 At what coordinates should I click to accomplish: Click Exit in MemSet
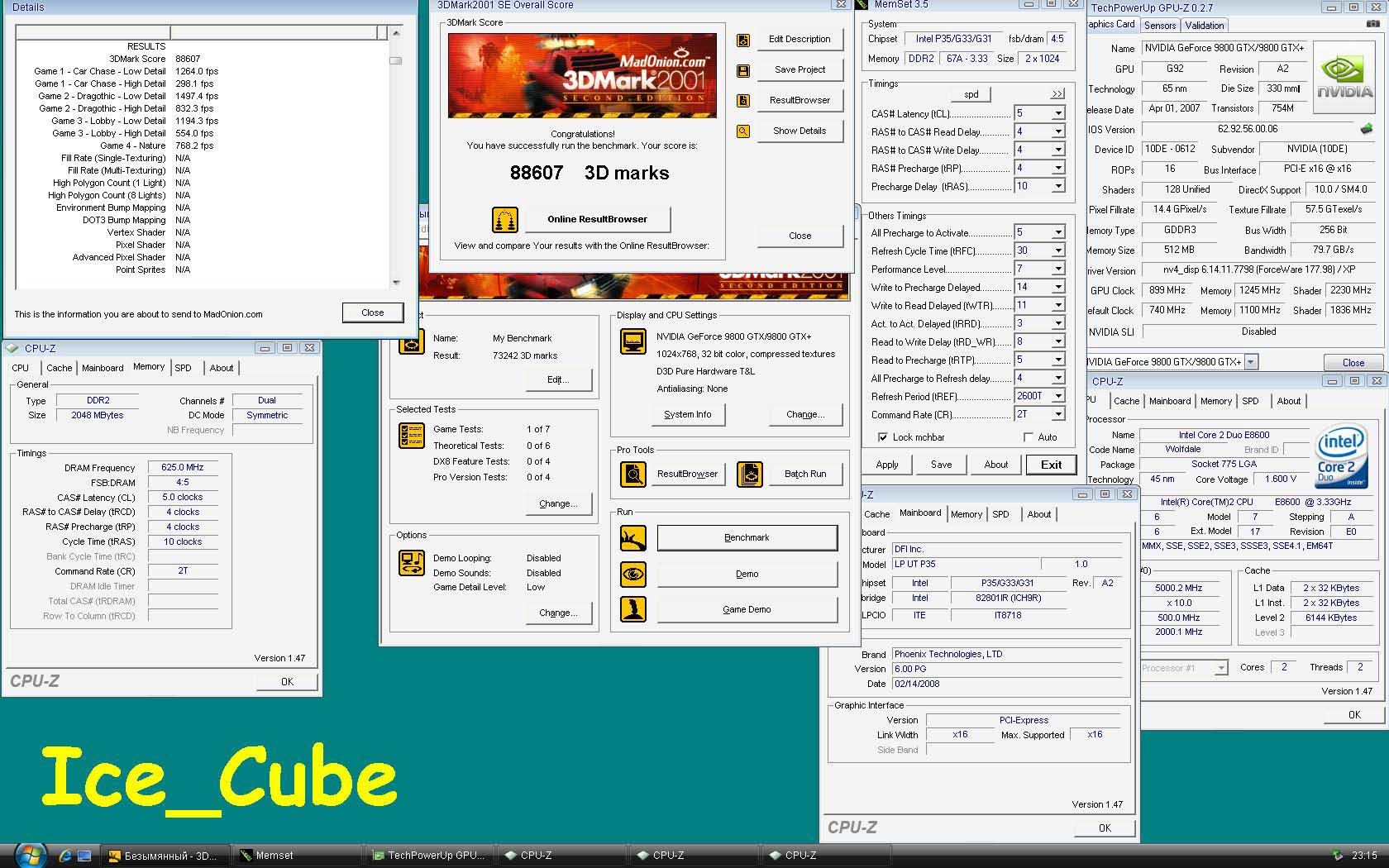(x=1051, y=465)
